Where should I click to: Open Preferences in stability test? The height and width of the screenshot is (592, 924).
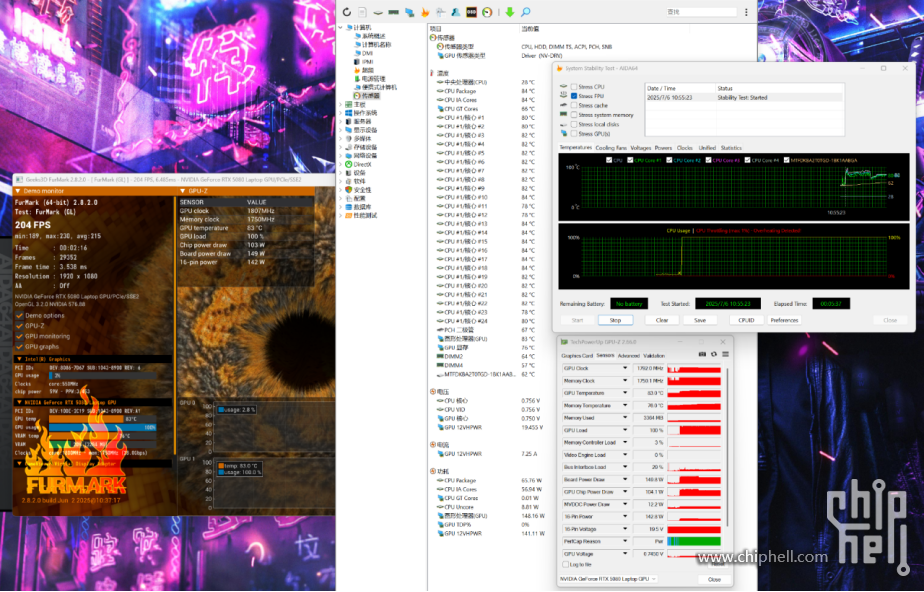(x=784, y=320)
